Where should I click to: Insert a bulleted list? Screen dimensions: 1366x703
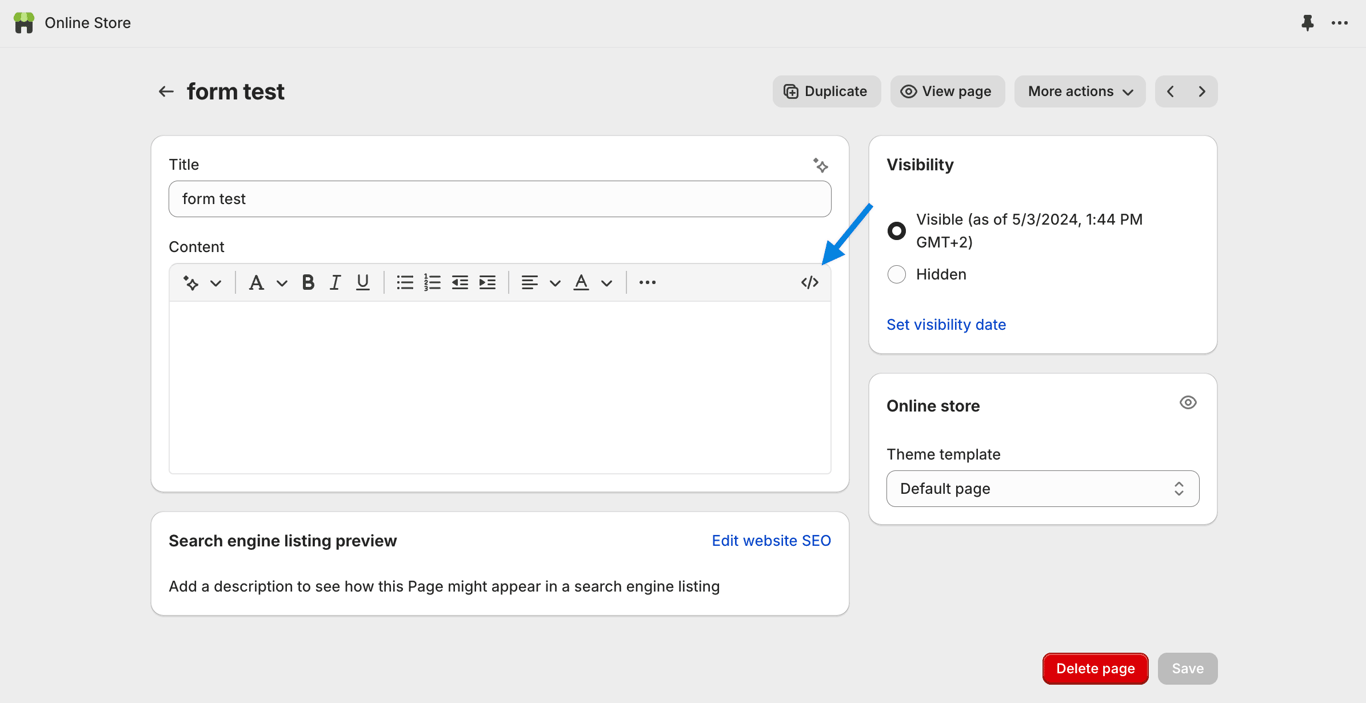click(x=405, y=283)
